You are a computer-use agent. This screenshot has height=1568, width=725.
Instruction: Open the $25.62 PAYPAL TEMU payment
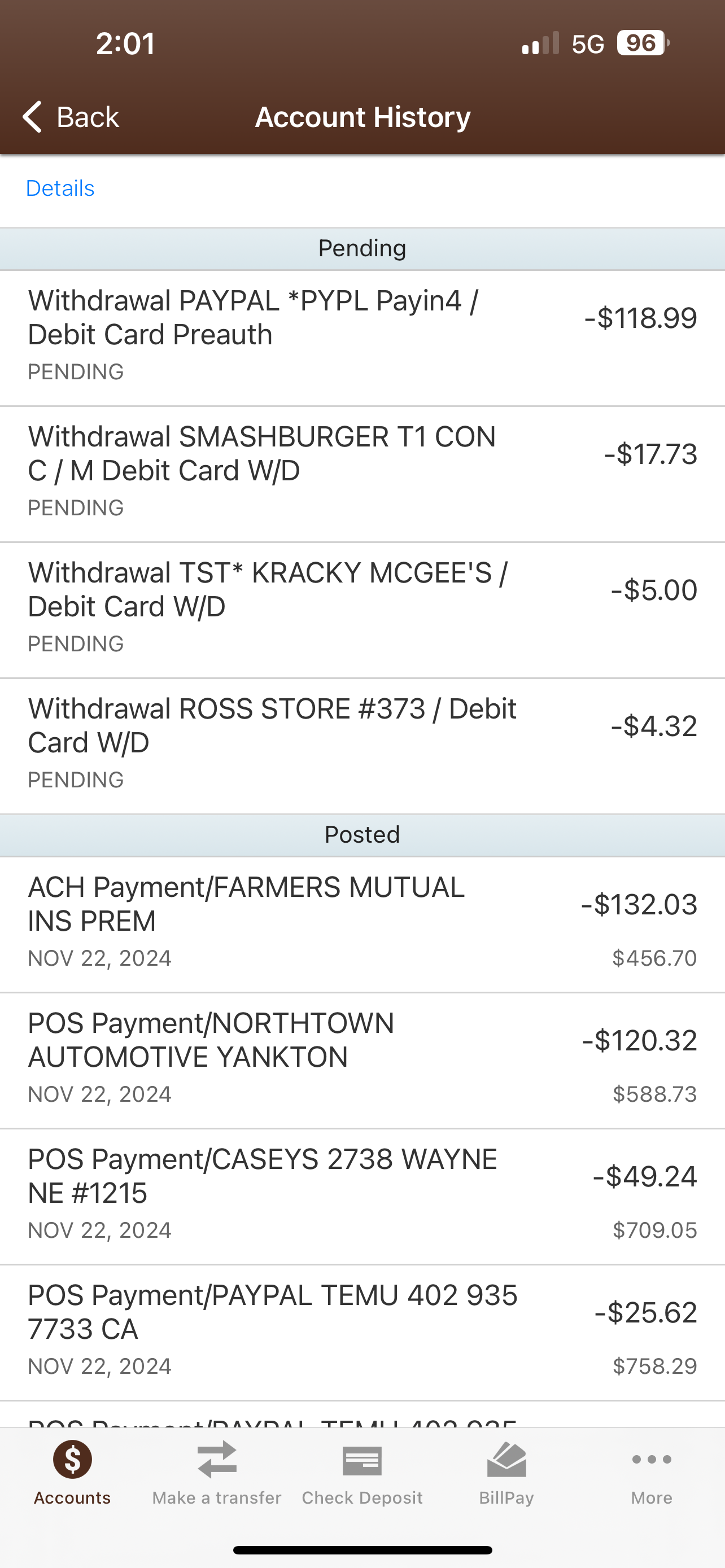pyautogui.click(x=362, y=1333)
